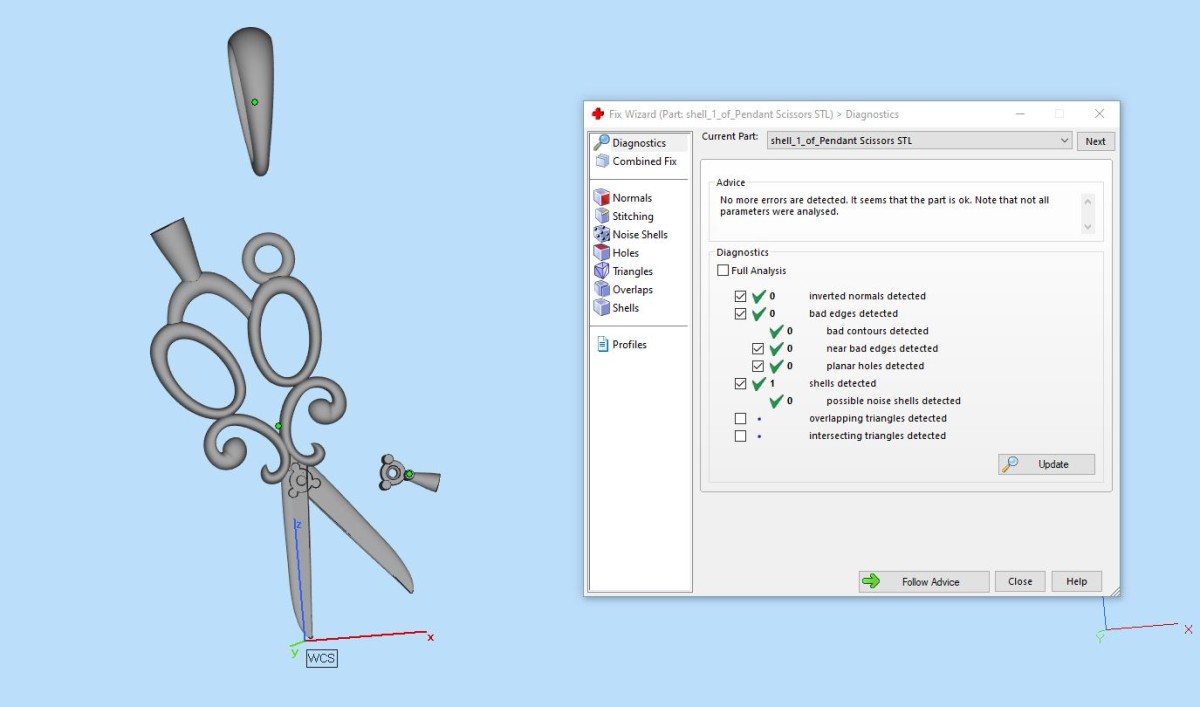Click Advice text scroll down arrow

coord(1088,227)
